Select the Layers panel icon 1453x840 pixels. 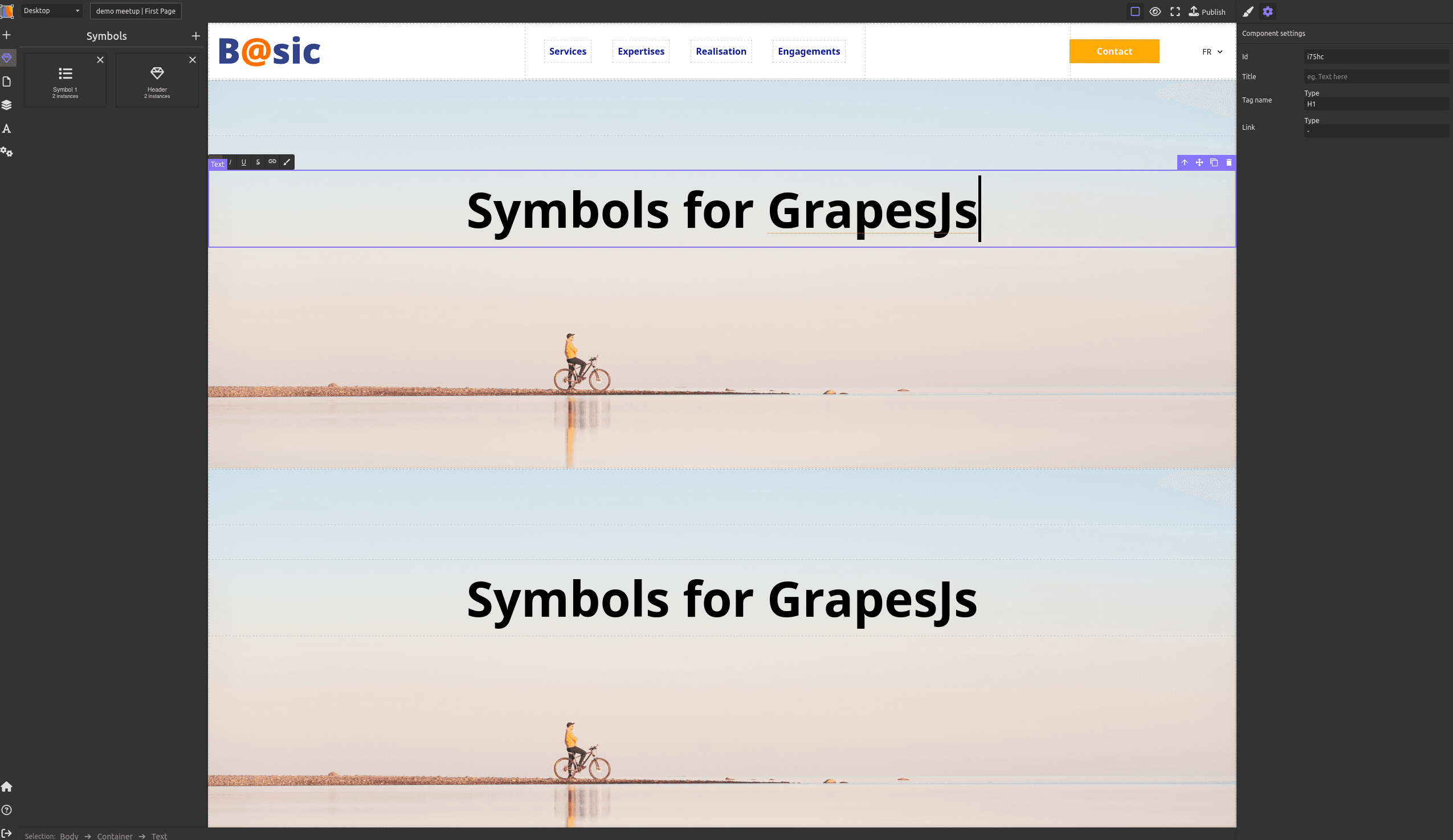point(8,105)
